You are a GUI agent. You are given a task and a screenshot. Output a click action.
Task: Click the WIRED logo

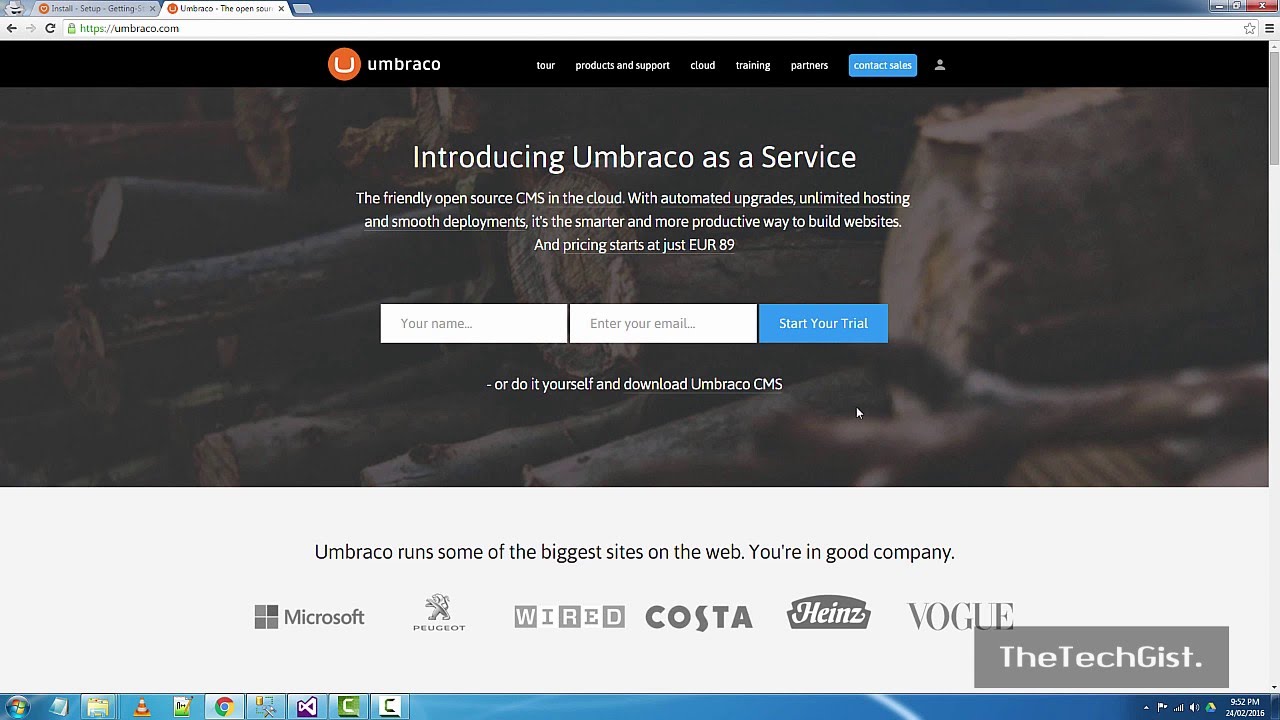click(x=569, y=617)
